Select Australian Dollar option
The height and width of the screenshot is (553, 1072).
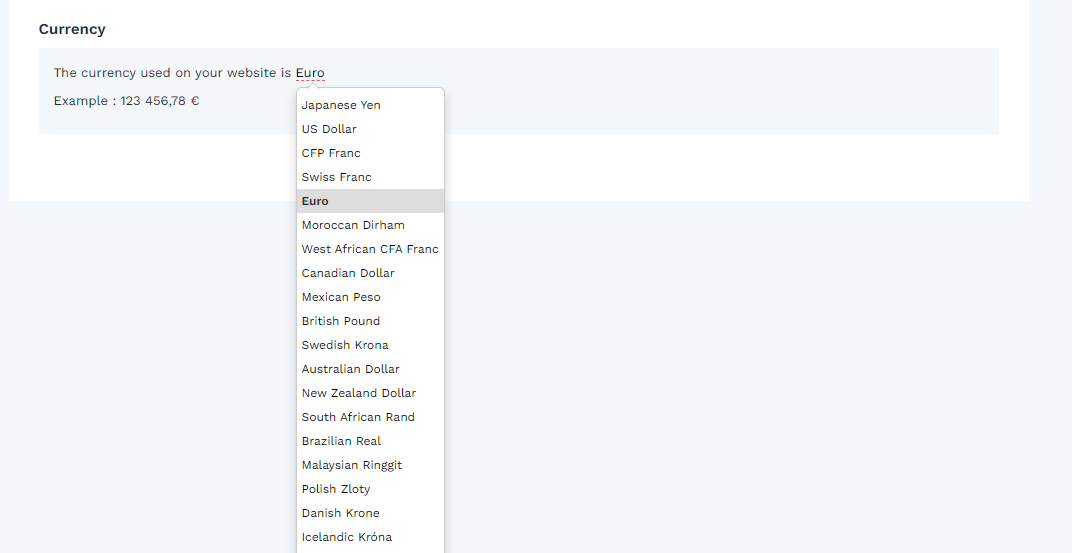pyautogui.click(x=370, y=368)
